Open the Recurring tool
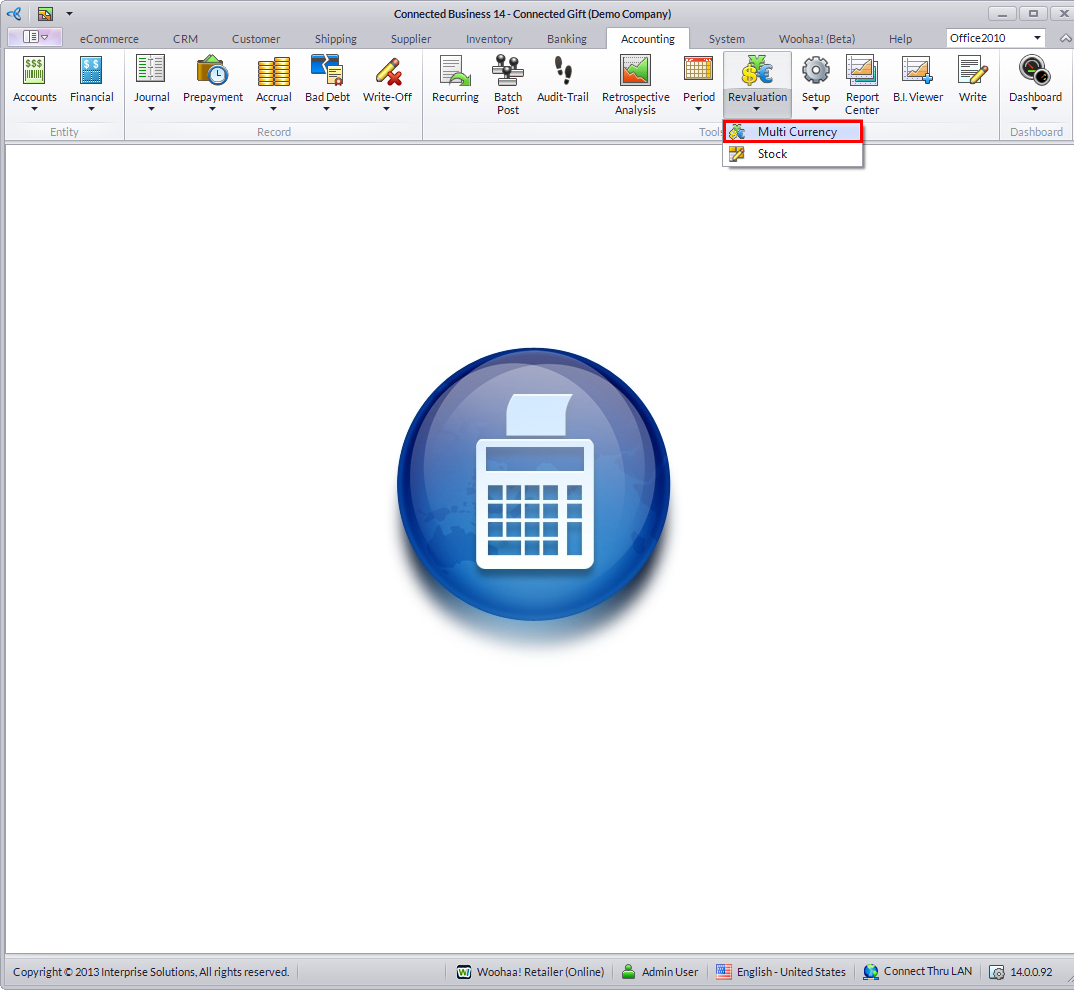The image size is (1074, 990). [455, 71]
